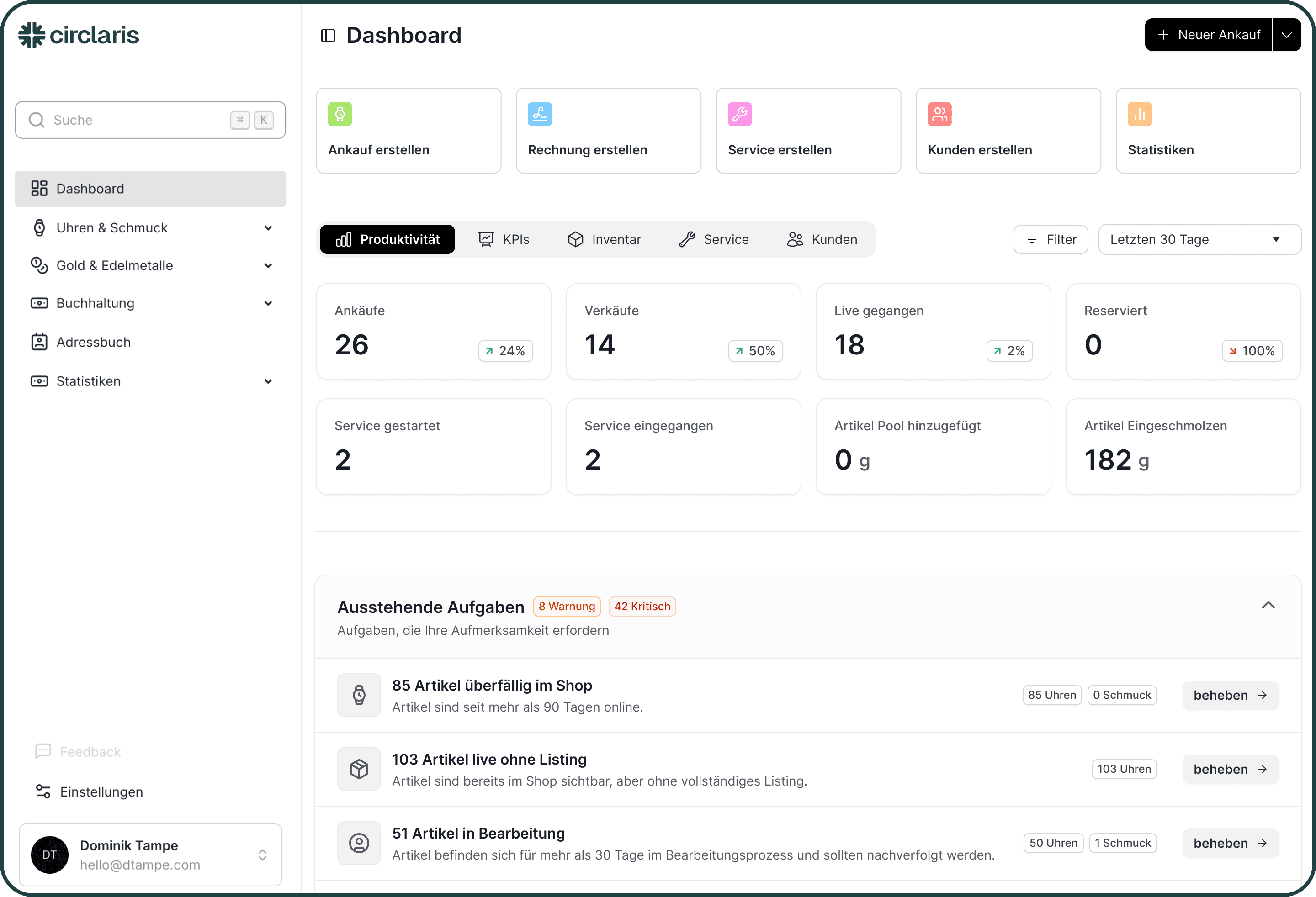Open the Filter button
This screenshot has width=1316, height=897.
point(1051,239)
